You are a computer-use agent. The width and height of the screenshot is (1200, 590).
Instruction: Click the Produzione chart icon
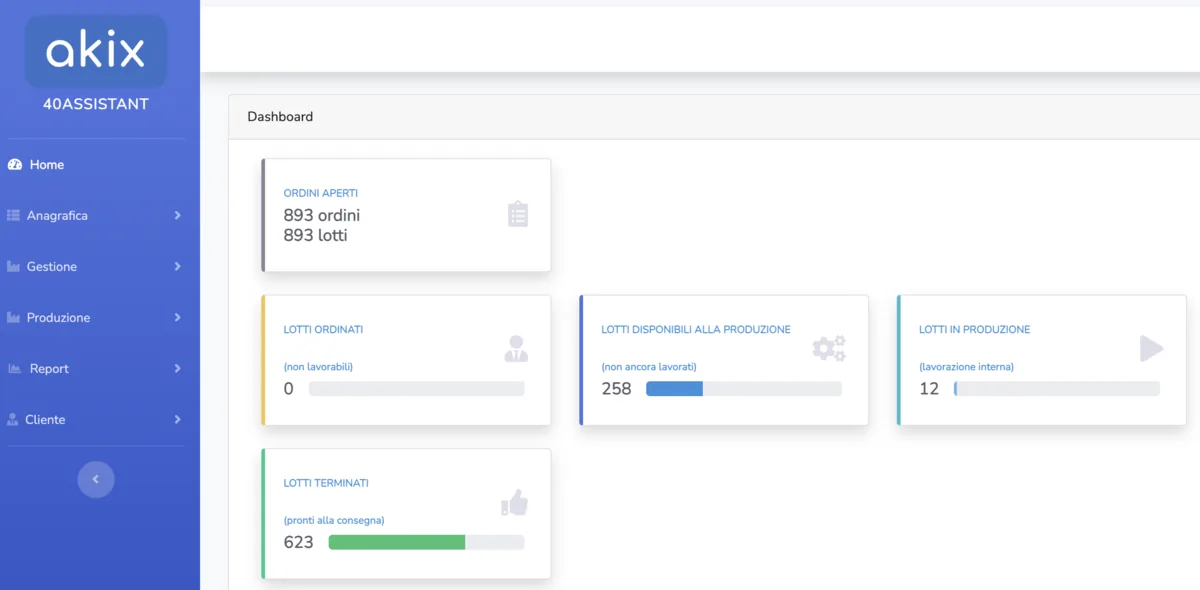[14, 318]
